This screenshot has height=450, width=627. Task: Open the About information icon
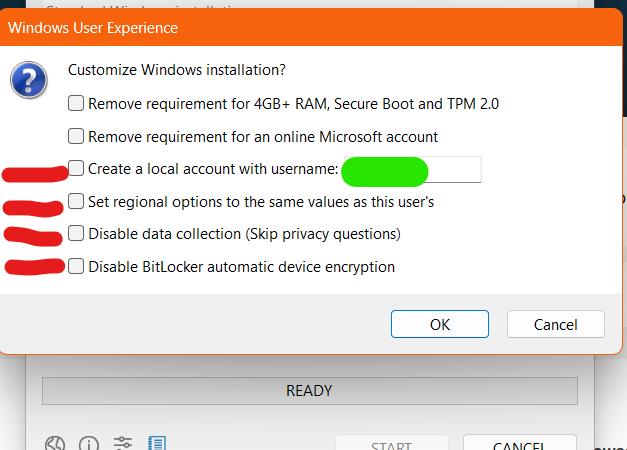coord(90,444)
